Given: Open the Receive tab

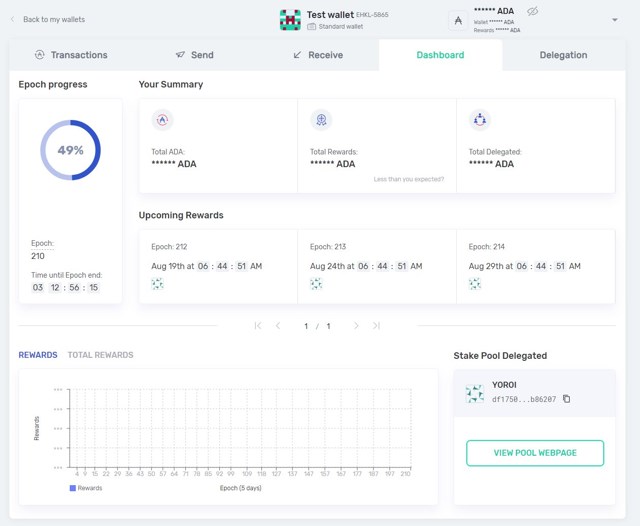Looking at the screenshot, I should 317,55.
